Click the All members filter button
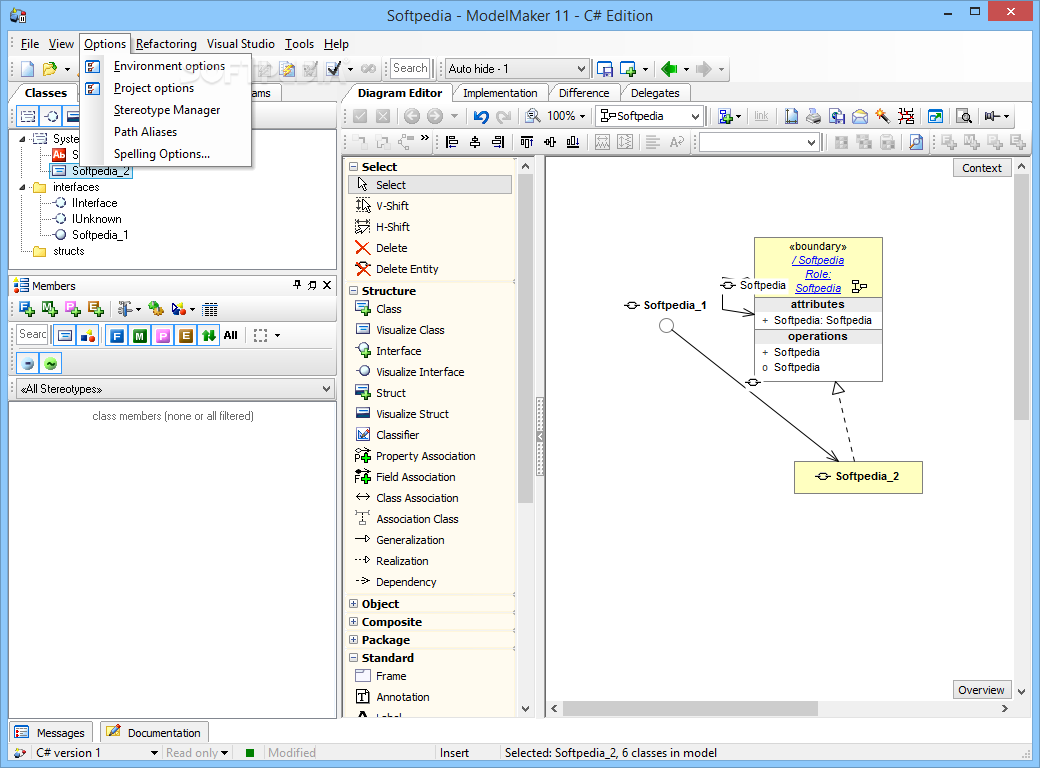 point(230,336)
